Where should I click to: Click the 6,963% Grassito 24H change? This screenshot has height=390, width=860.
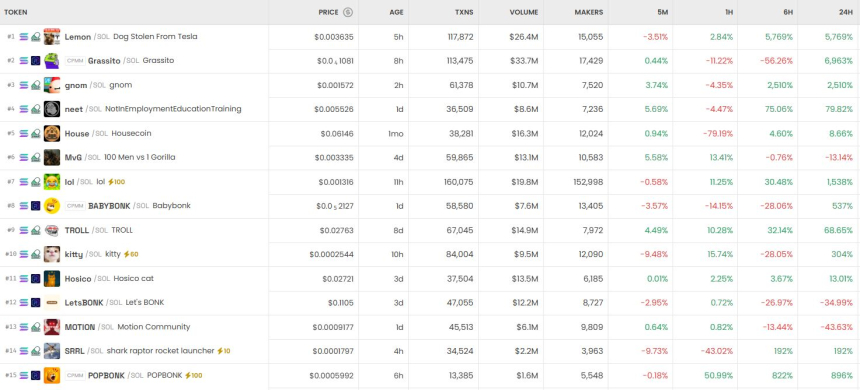pyautogui.click(x=839, y=61)
